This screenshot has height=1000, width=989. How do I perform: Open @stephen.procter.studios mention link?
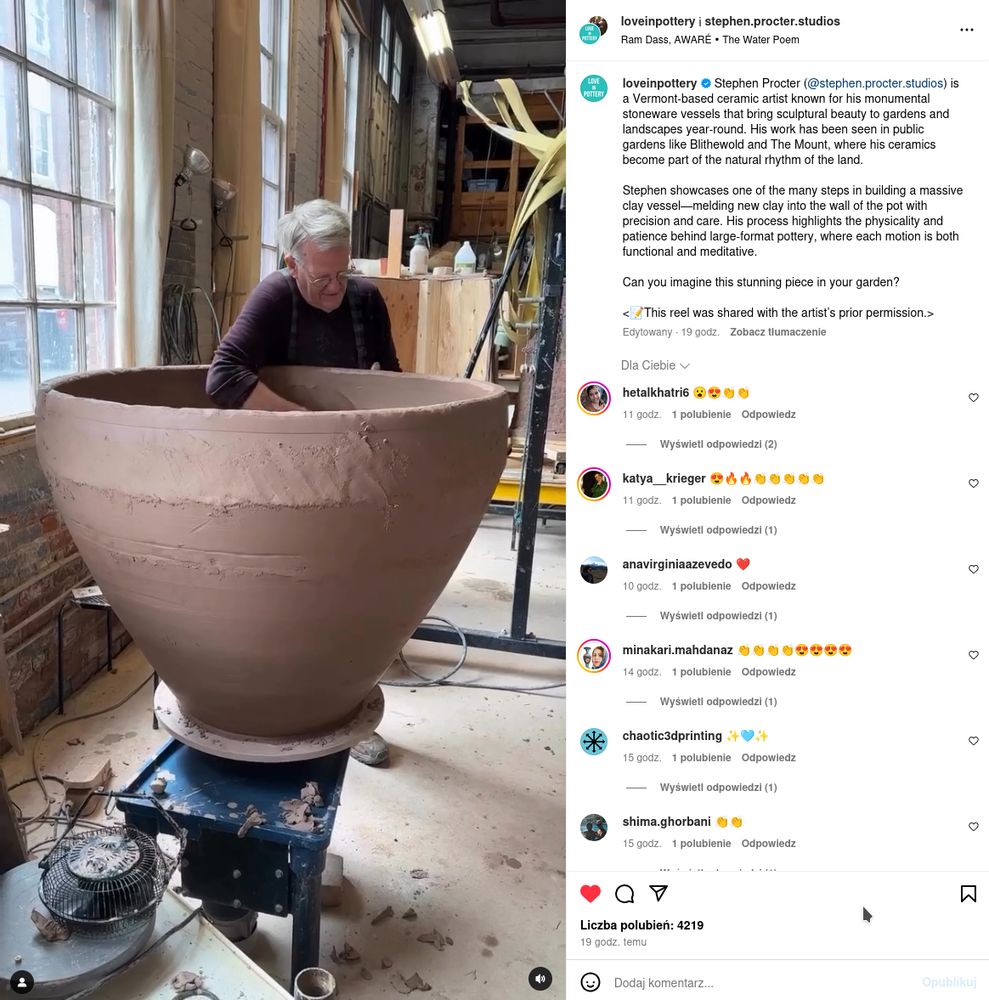877,83
